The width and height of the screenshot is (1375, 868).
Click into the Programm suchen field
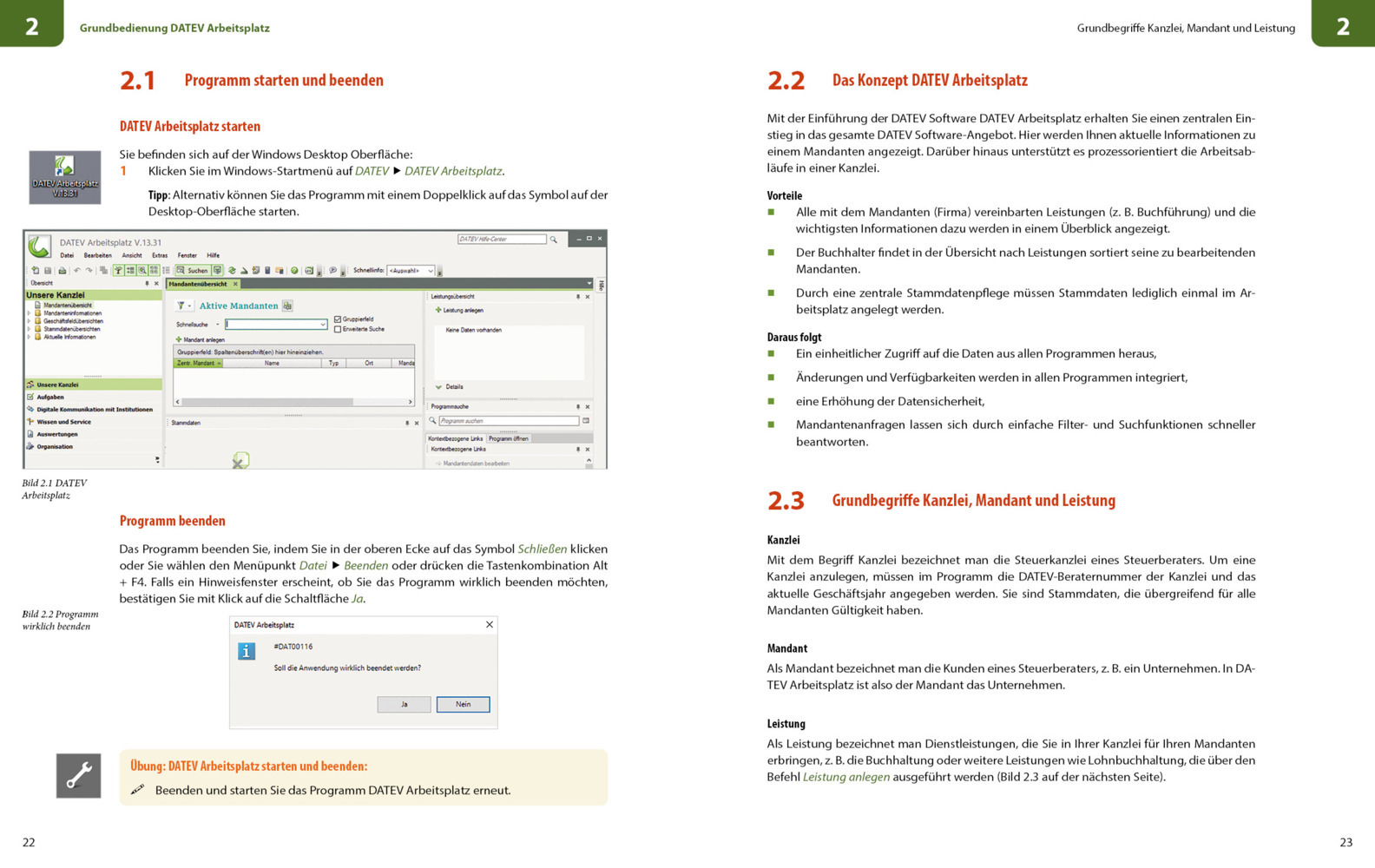pyautogui.click(x=509, y=421)
